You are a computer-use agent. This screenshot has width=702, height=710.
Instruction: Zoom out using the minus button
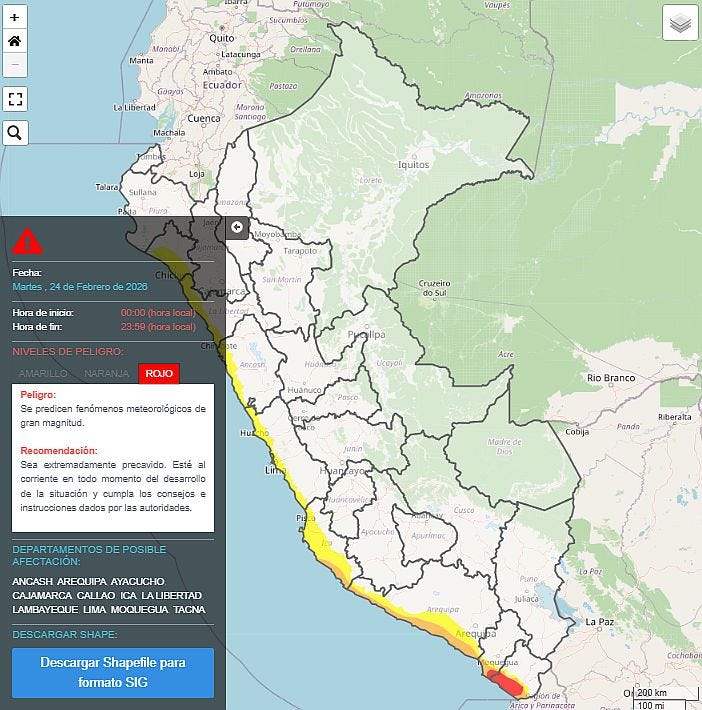coord(15,65)
